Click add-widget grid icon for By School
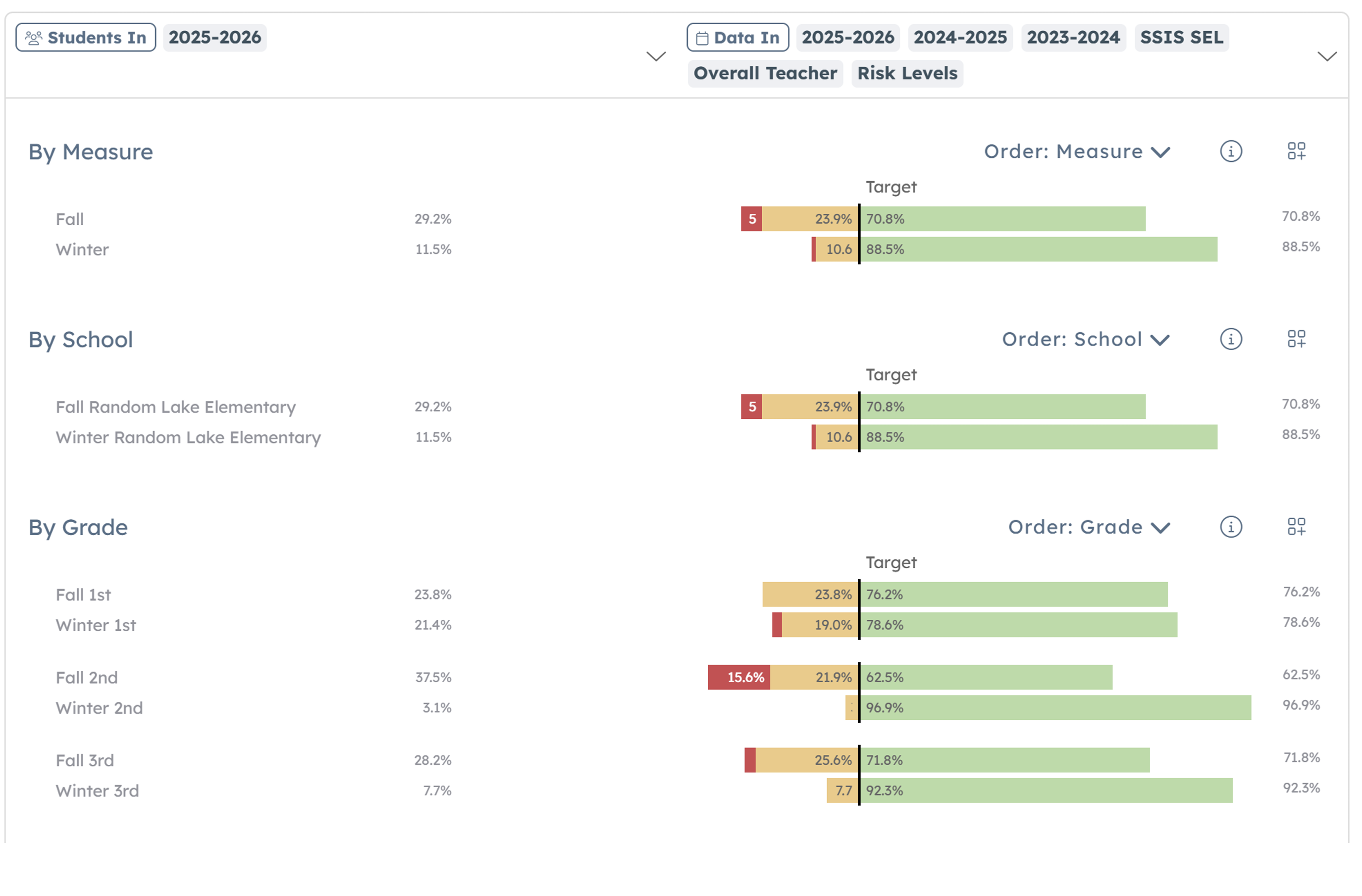Screen dimensions: 1362x896 coord(1296,339)
